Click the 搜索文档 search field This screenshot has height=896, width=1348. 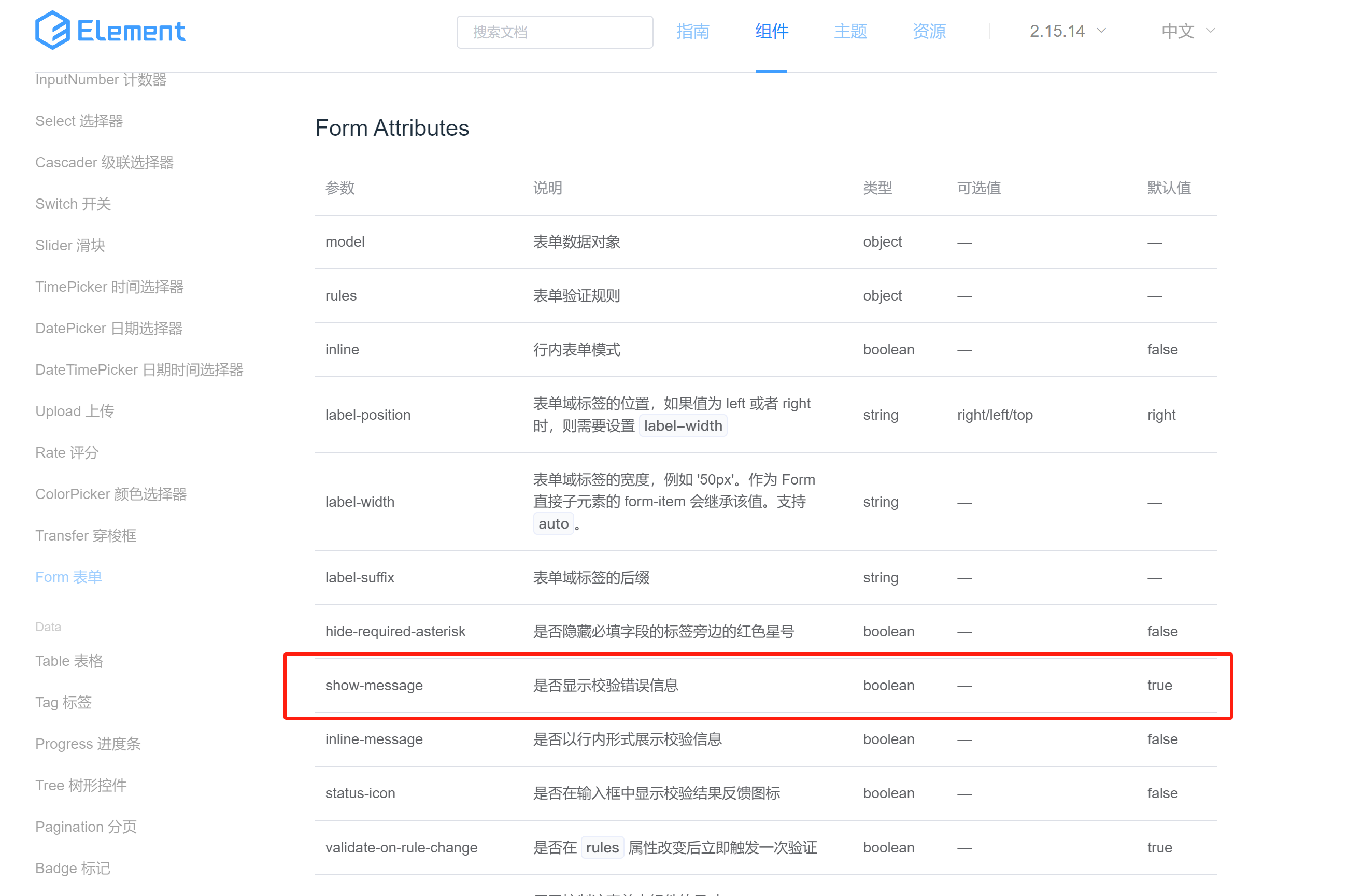(x=555, y=32)
